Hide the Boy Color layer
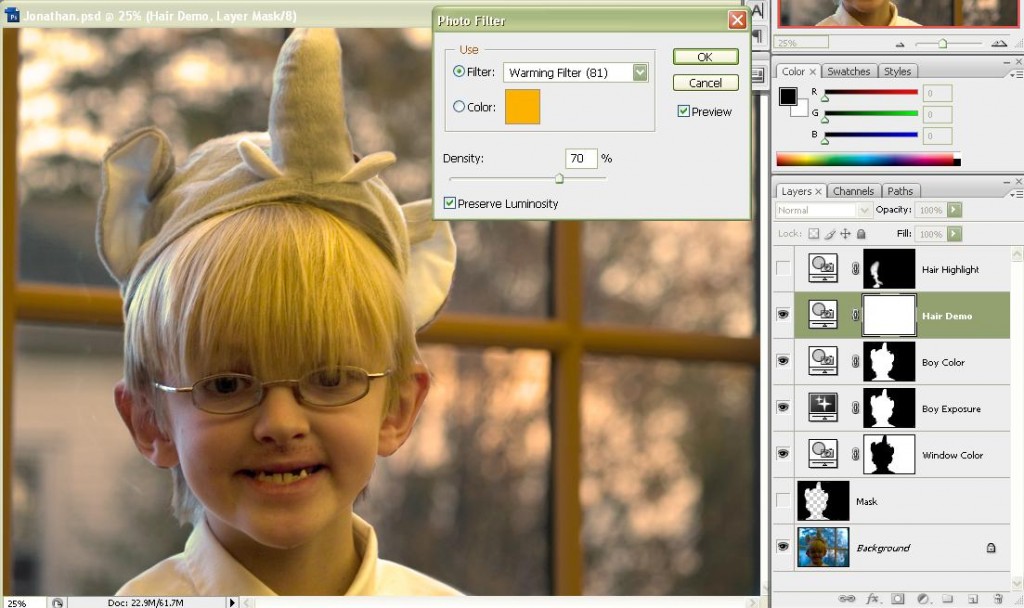 (x=782, y=361)
